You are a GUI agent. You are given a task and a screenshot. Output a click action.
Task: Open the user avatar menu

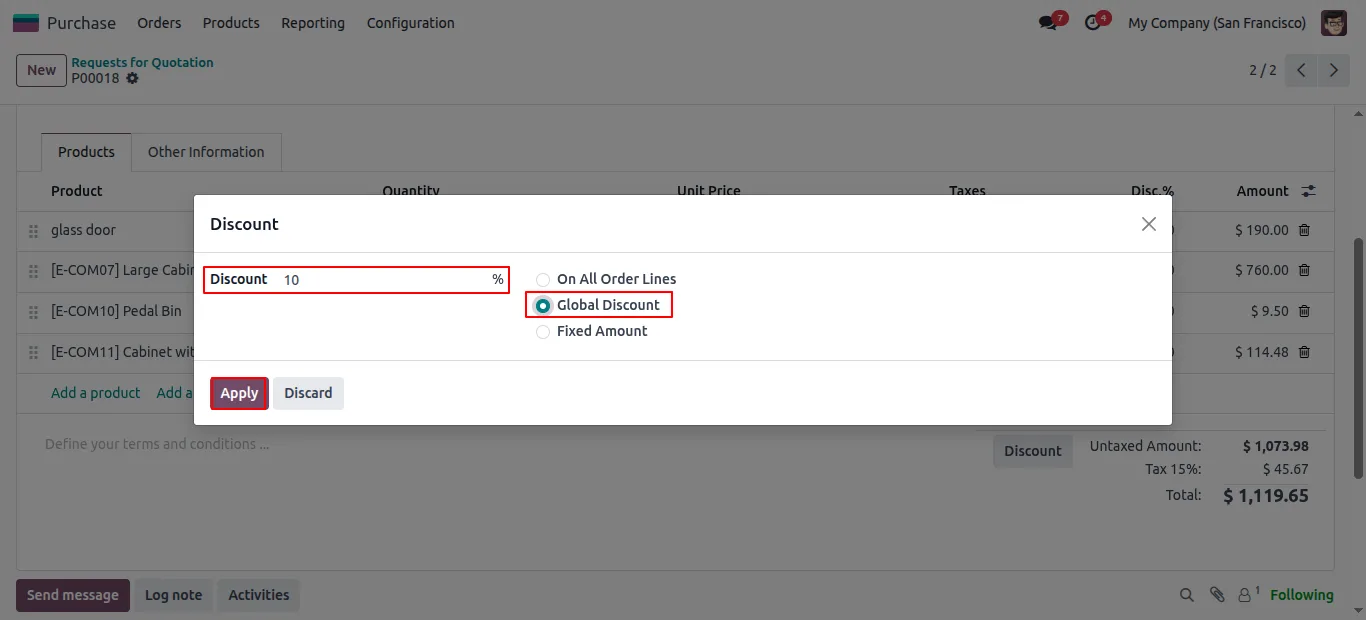tap(1334, 22)
